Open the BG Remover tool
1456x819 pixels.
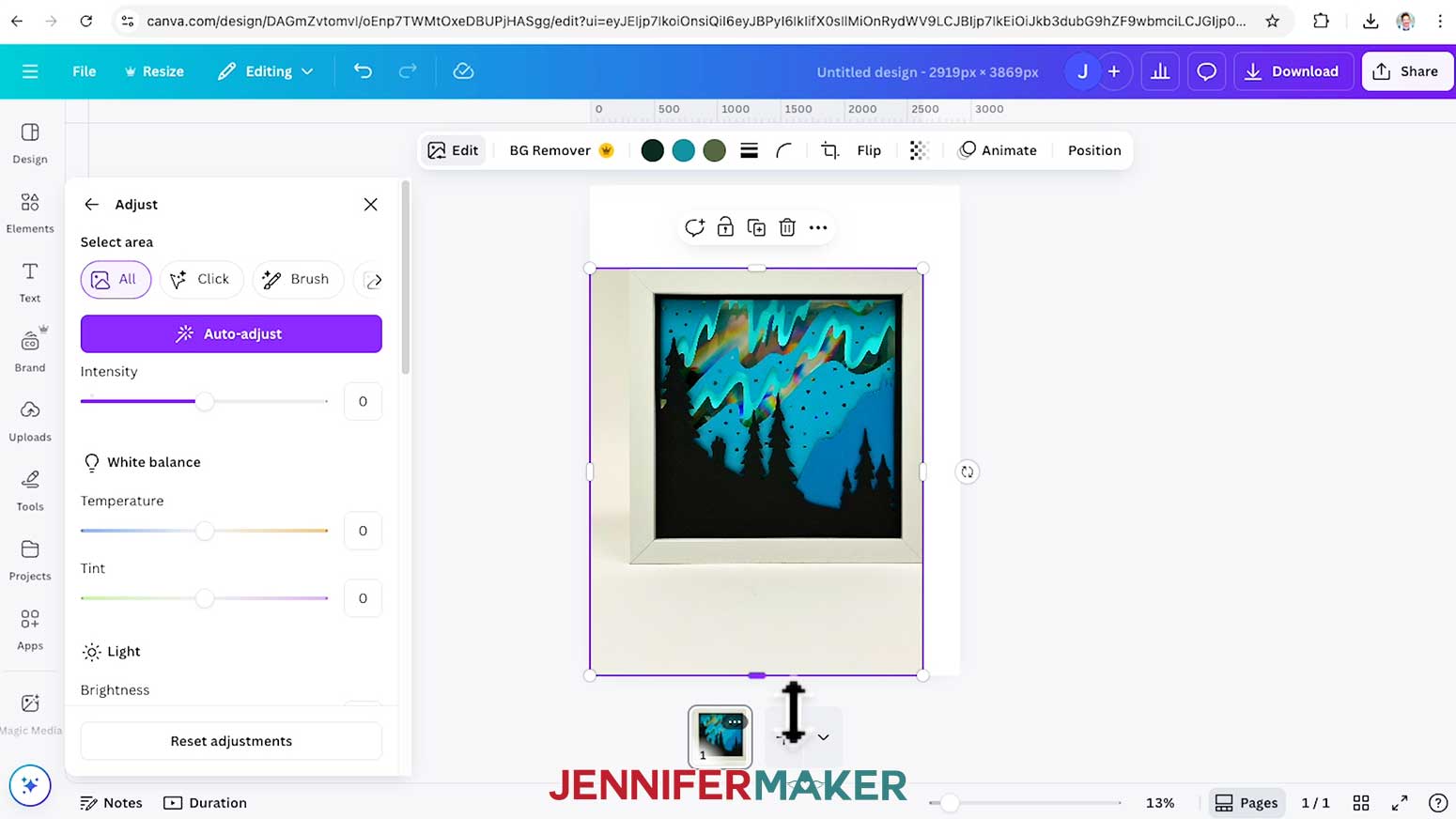(x=561, y=150)
